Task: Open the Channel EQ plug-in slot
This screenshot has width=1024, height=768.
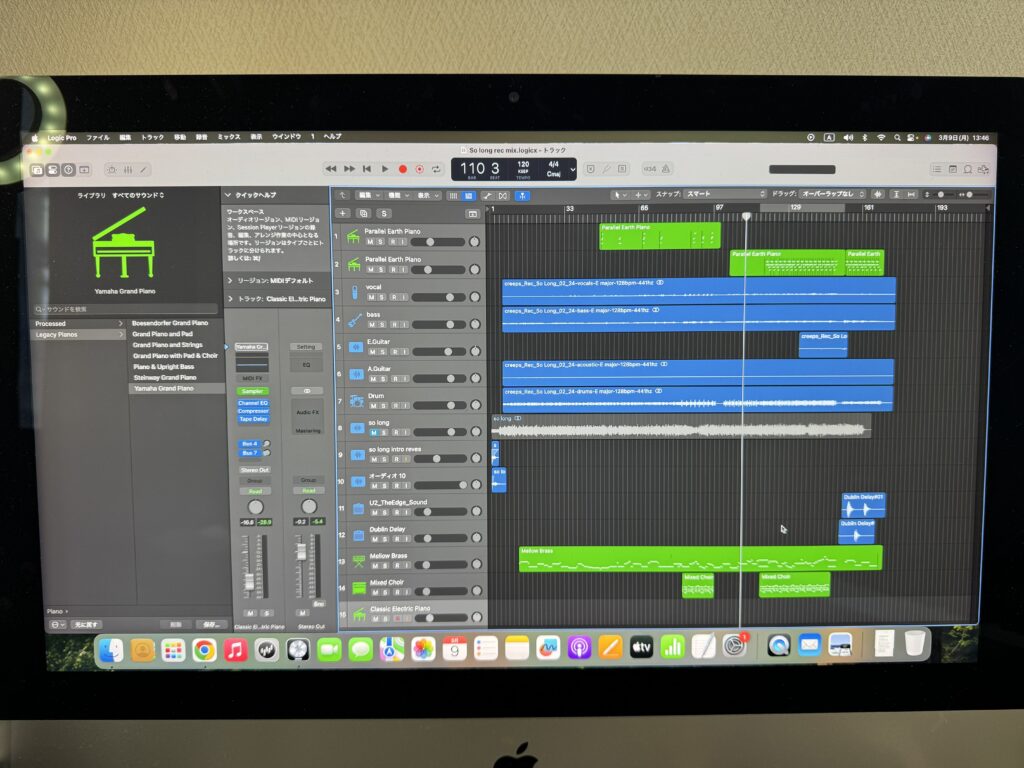Action: tap(253, 404)
